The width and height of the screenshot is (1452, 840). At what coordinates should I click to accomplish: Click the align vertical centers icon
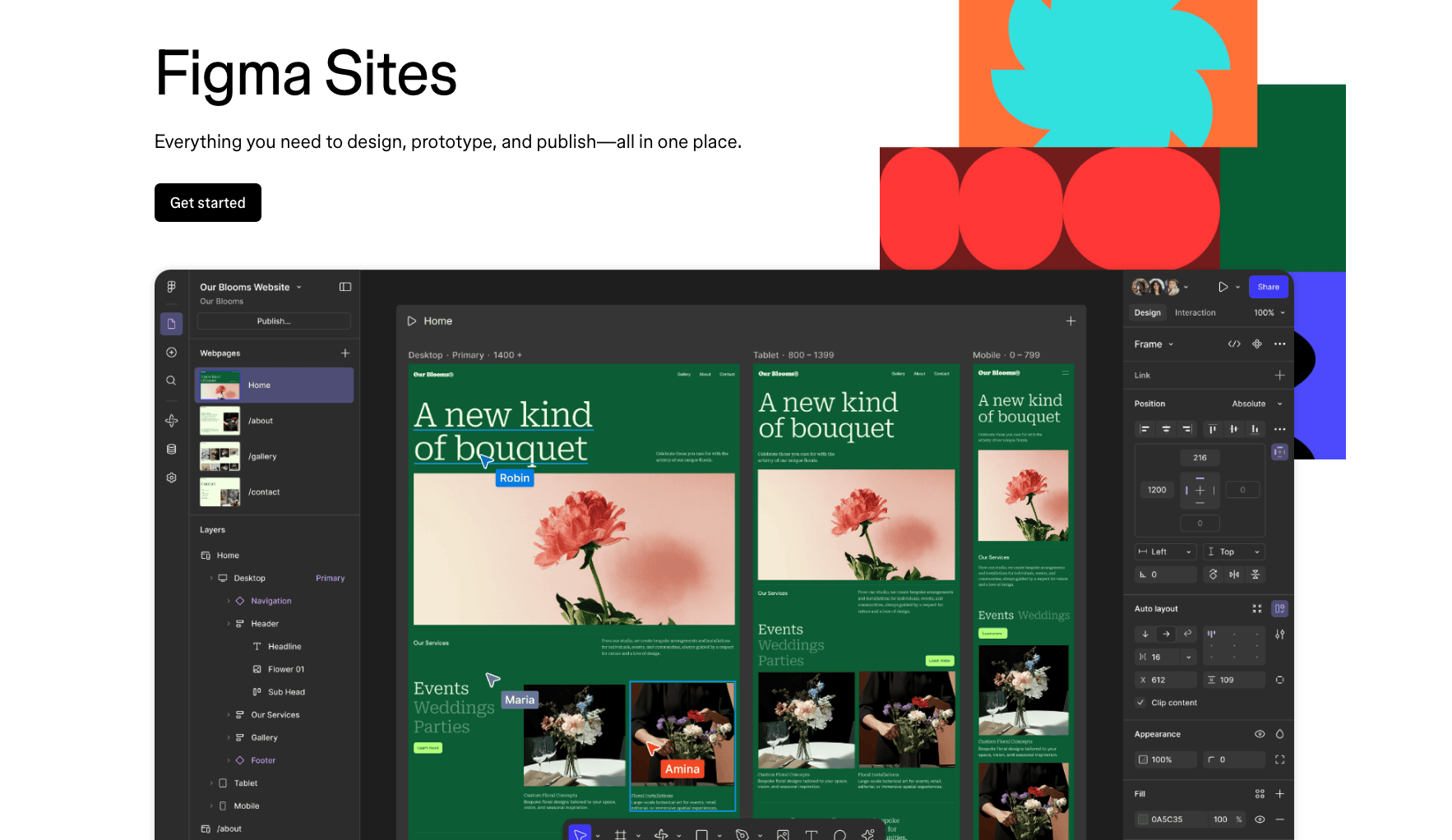click(x=1233, y=429)
